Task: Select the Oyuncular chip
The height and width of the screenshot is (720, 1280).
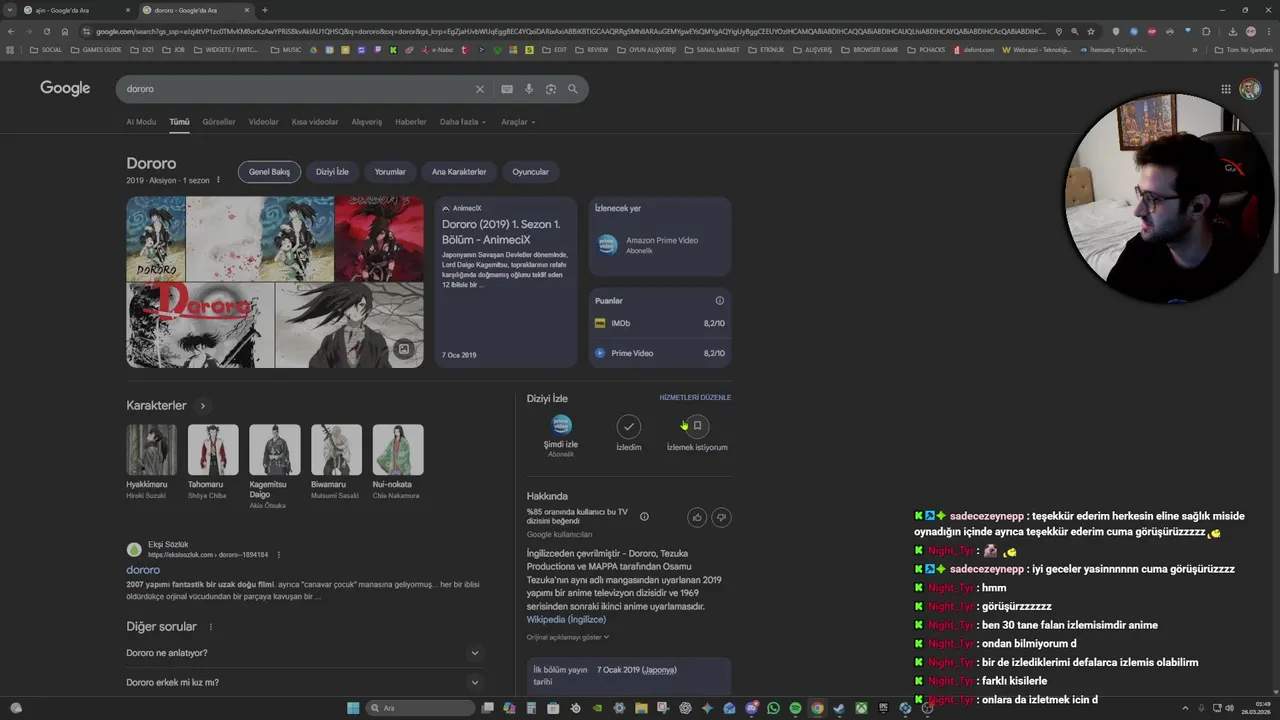Action: coord(531,172)
